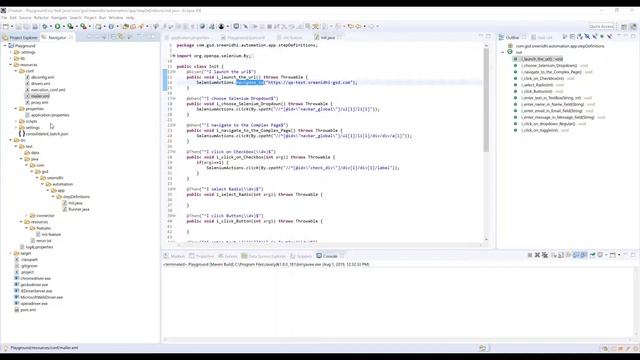This screenshot has width=640, height=360.
Task: Toggle Link with Editor in Project Explorer
Action: point(121,37)
